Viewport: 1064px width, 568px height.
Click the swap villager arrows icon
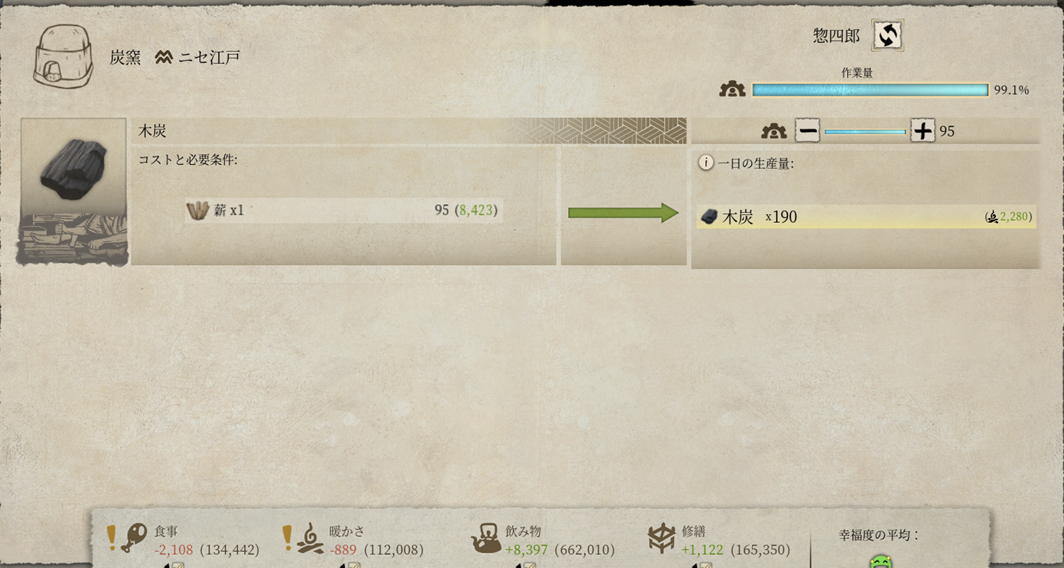tap(887, 35)
